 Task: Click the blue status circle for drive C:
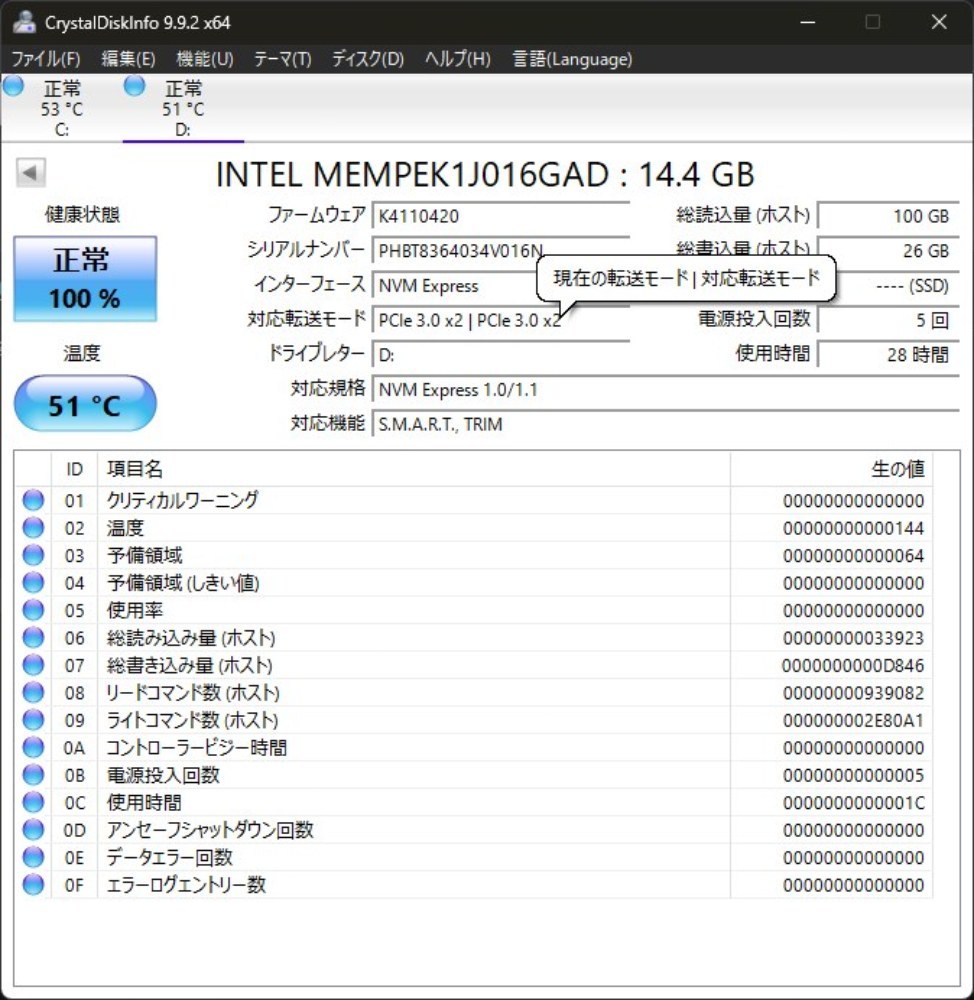click(12, 85)
